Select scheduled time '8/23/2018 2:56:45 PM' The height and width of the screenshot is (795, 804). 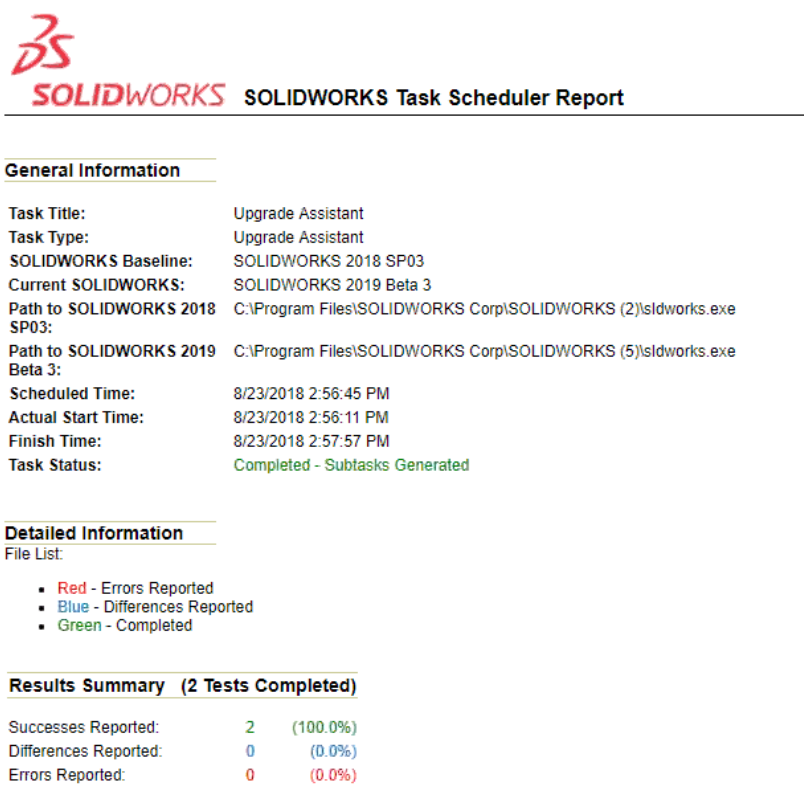pos(311,393)
